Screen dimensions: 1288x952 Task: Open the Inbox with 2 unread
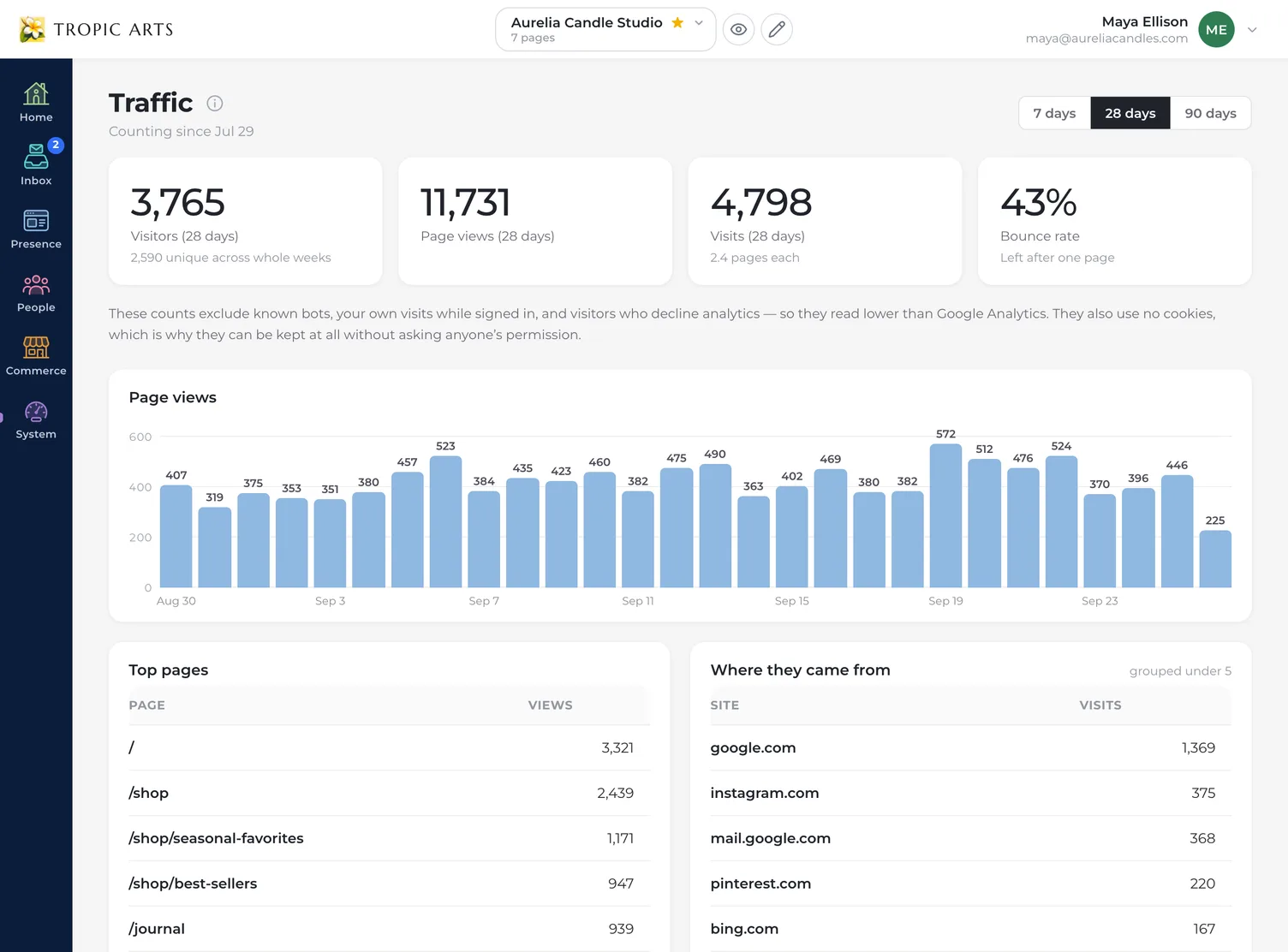point(36,166)
